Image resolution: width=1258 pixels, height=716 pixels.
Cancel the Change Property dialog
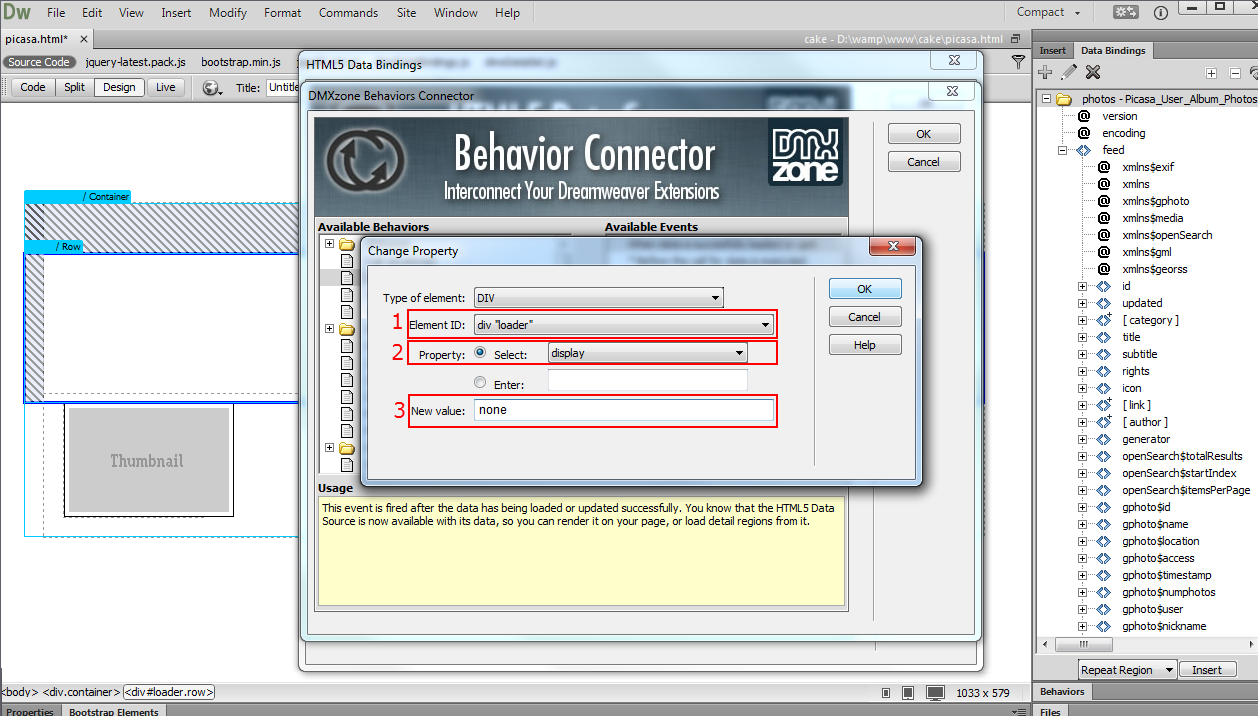[x=865, y=316]
